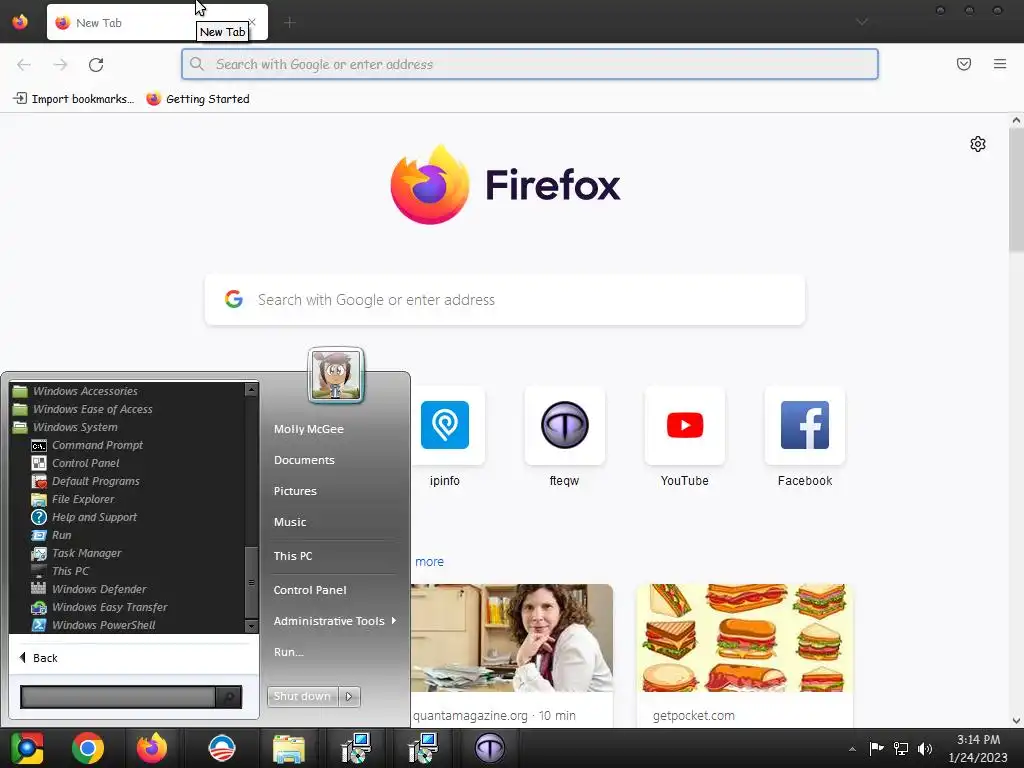Open Molly McGee user folder
Image resolution: width=1024 pixels, height=768 pixels.
pos(309,429)
